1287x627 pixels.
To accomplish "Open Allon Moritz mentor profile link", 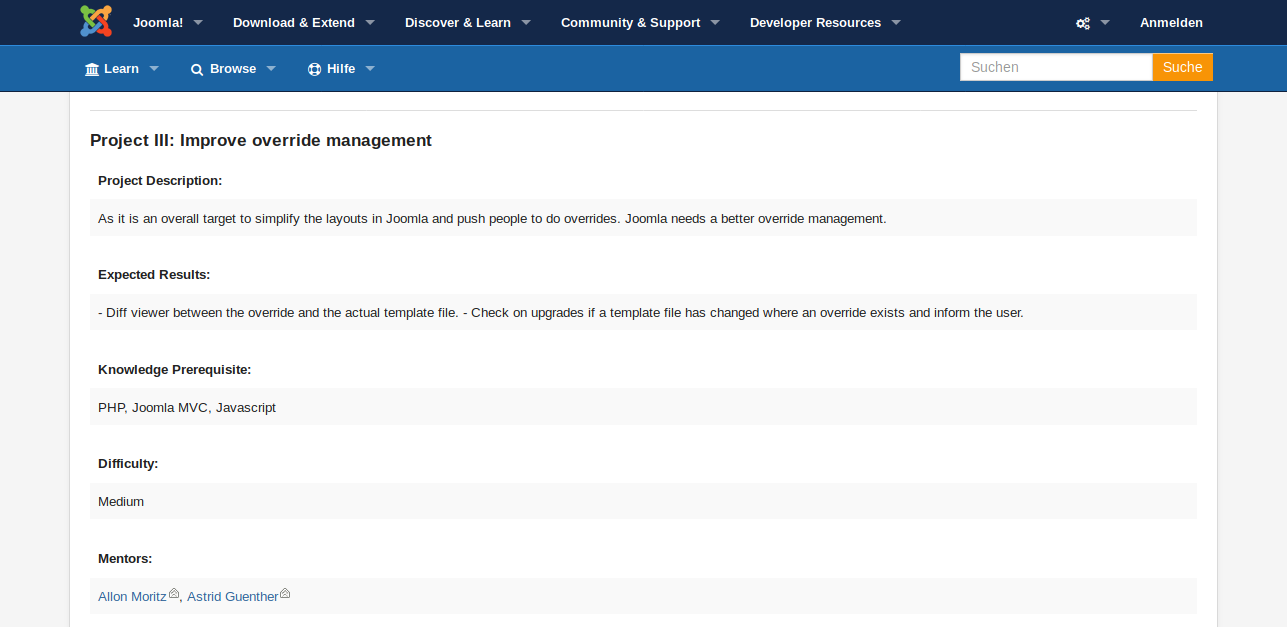I will click(132, 597).
